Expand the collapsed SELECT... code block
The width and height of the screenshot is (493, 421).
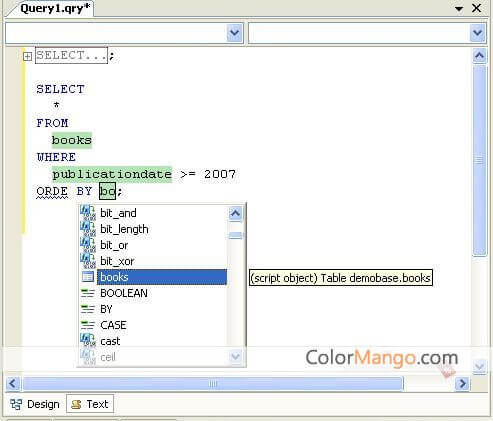coord(28,56)
